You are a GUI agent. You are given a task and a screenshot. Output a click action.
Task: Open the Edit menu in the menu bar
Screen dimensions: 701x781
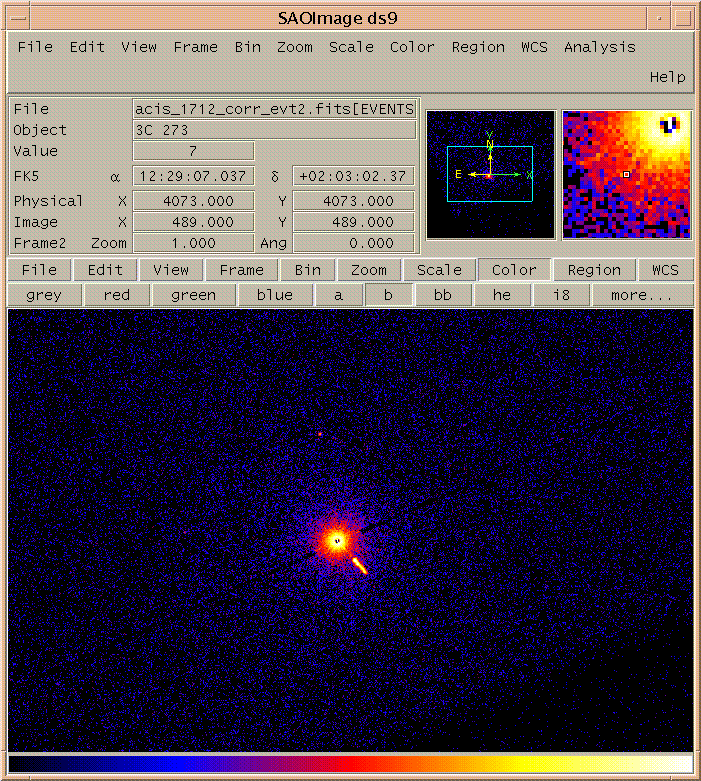(87, 47)
